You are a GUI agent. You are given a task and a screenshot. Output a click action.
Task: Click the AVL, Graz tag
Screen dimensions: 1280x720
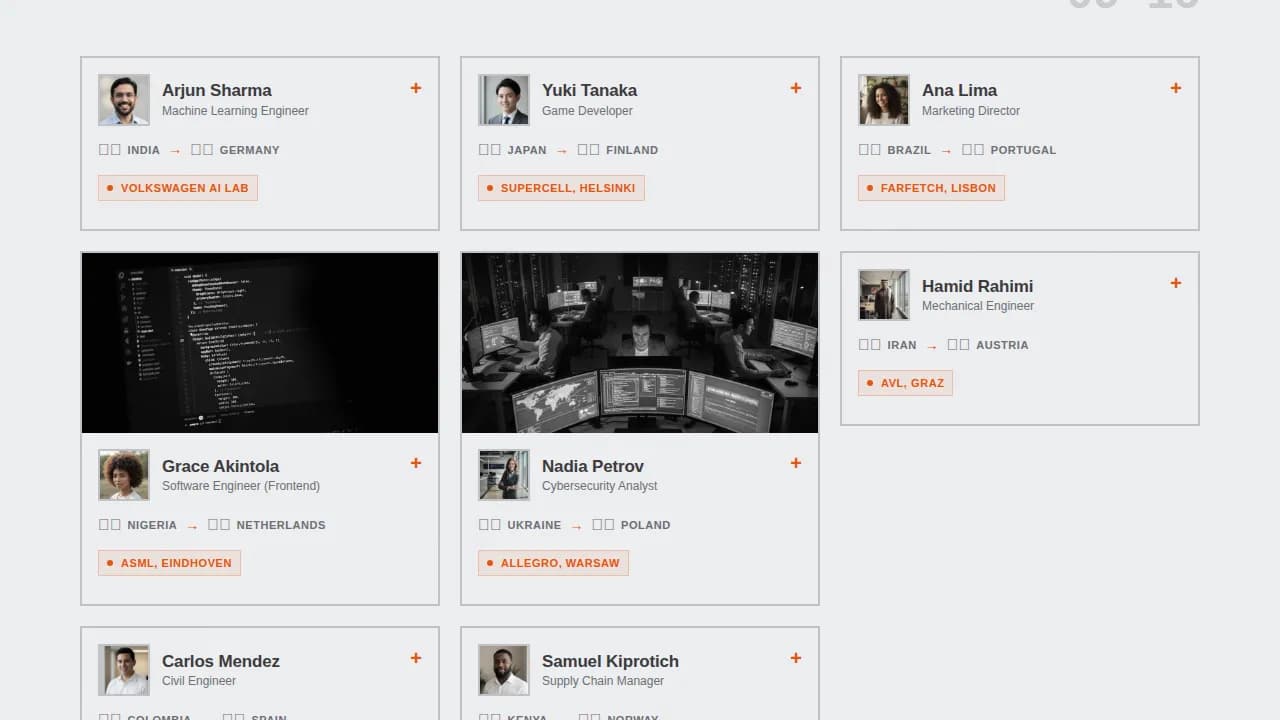click(905, 383)
